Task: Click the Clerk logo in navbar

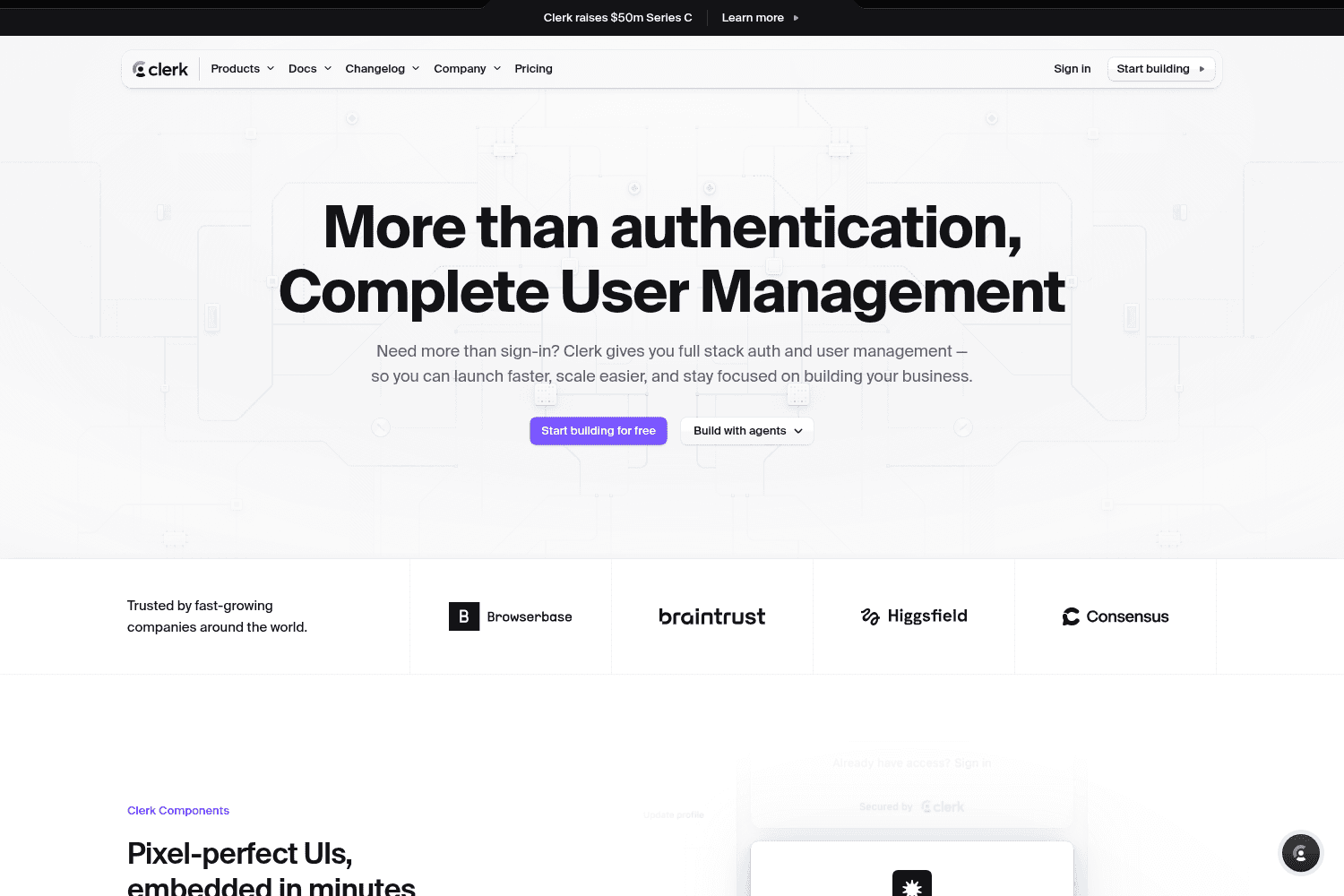Action: 160,69
